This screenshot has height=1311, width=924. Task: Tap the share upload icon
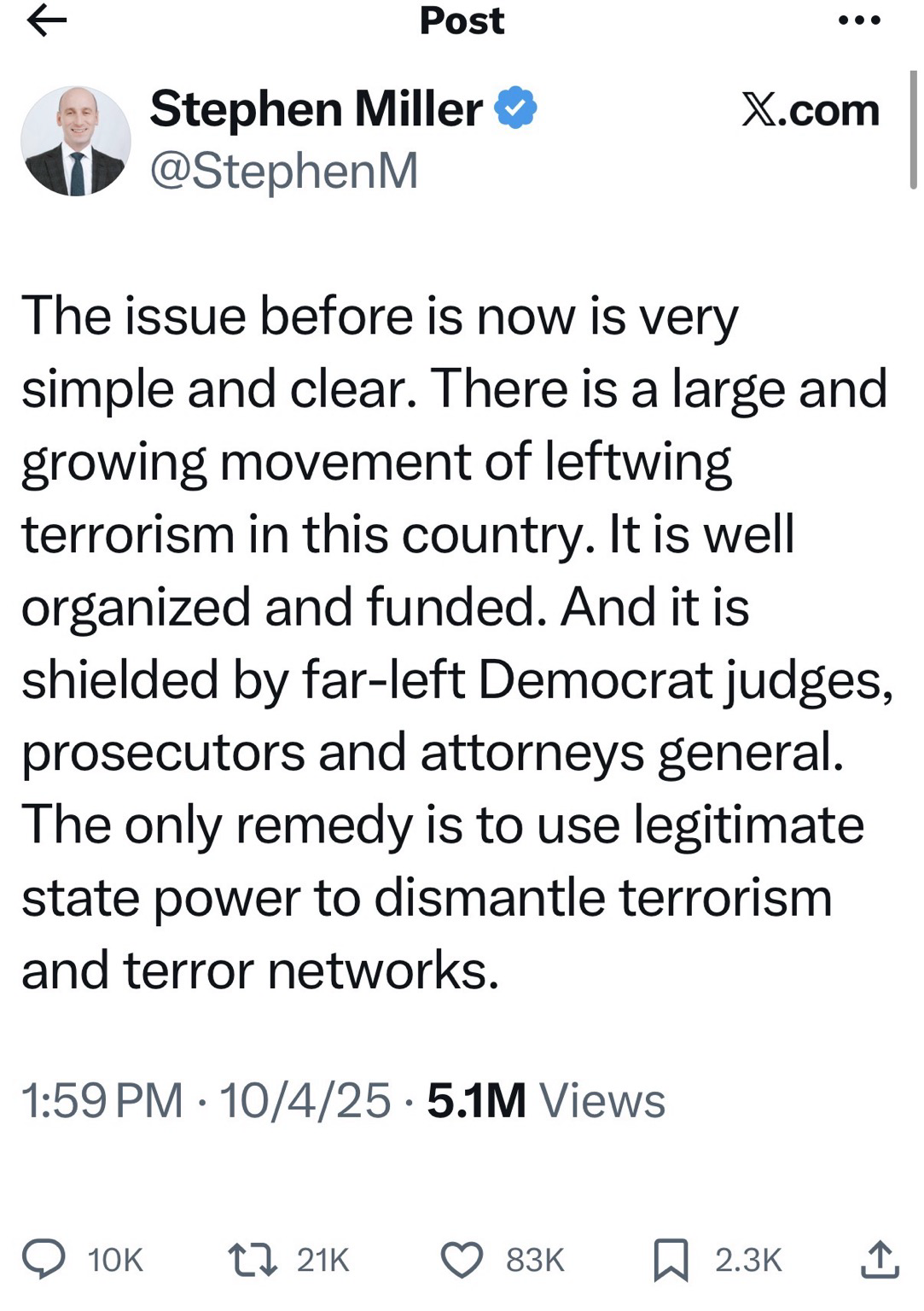pos(880,1260)
